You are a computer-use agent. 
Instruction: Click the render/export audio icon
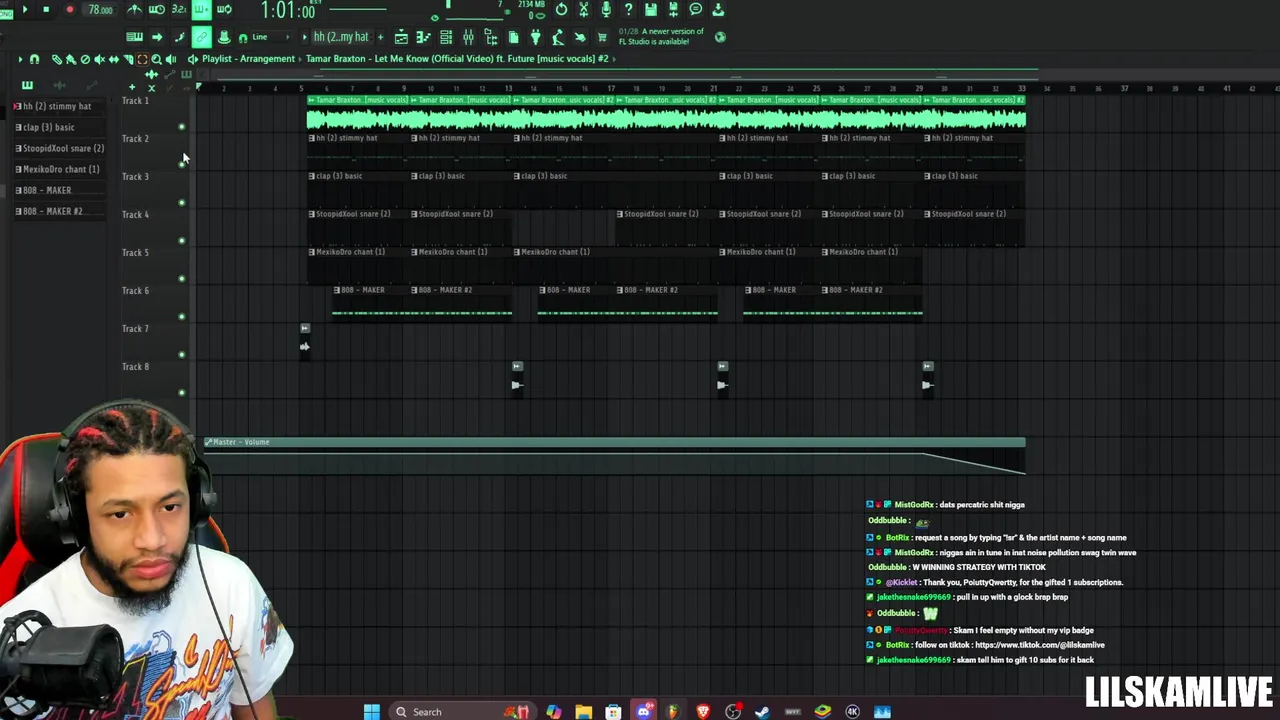(673, 9)
